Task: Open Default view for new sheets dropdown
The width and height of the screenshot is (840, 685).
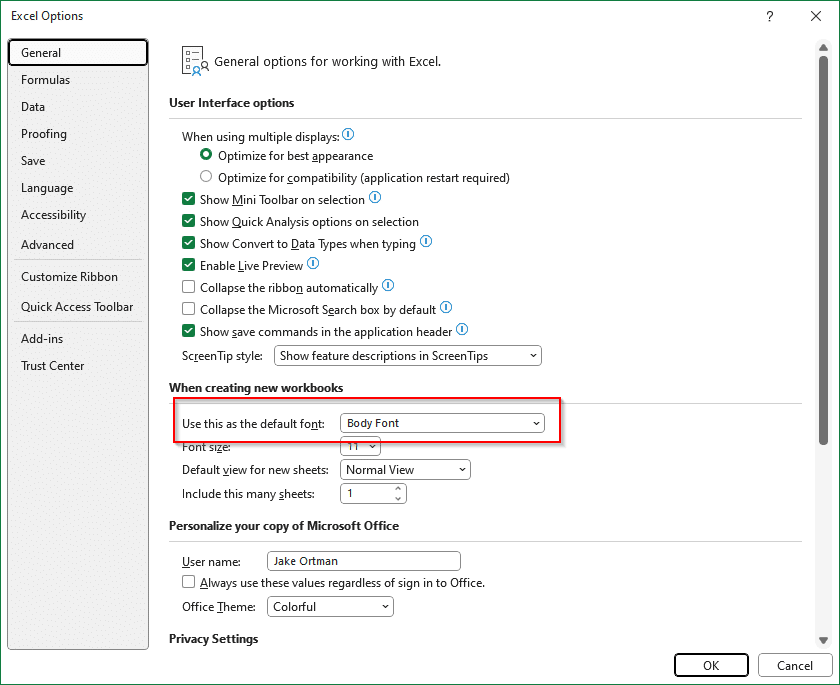Action: [x=406, y=470]
